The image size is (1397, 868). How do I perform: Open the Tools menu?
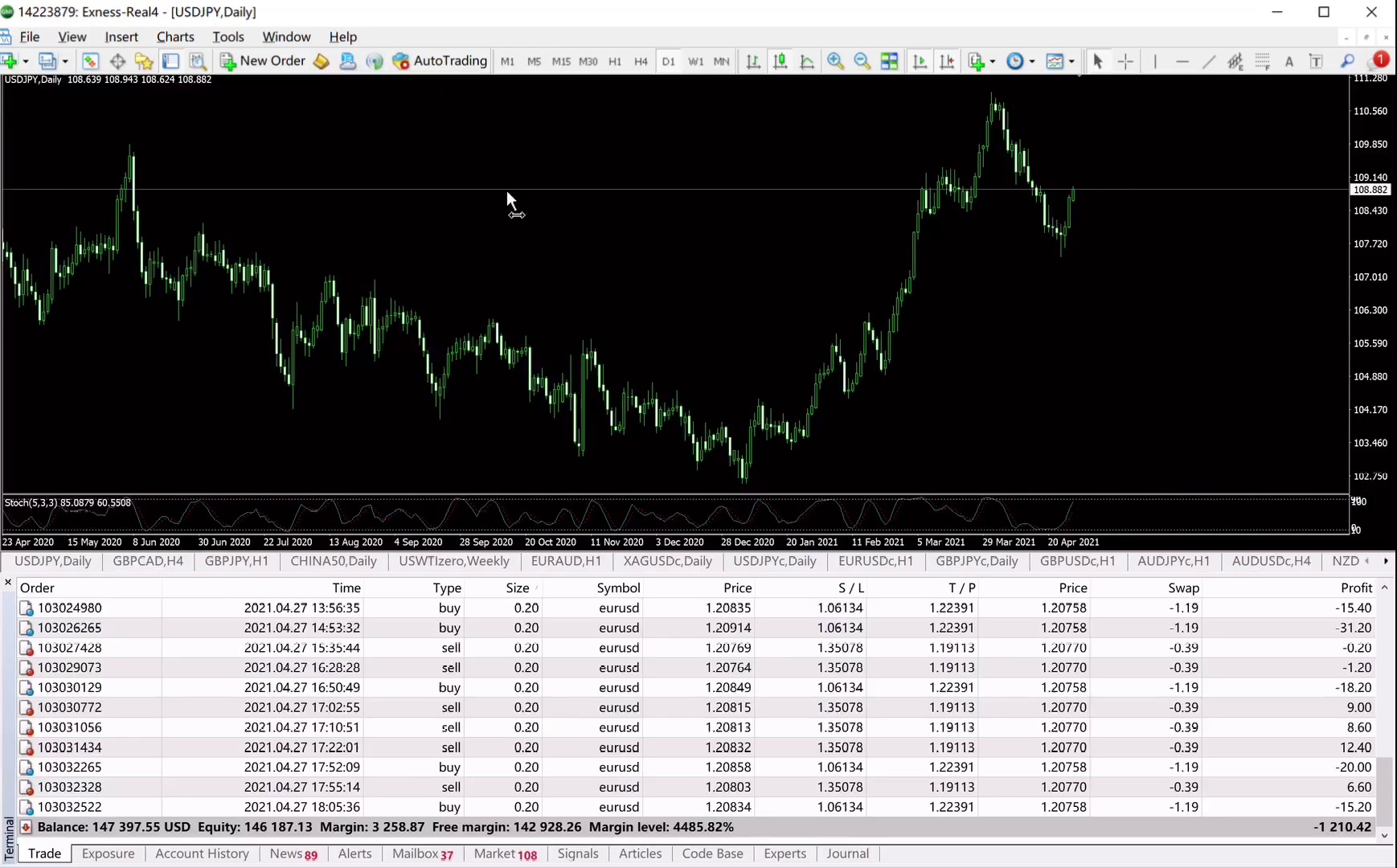coord(228,37)
